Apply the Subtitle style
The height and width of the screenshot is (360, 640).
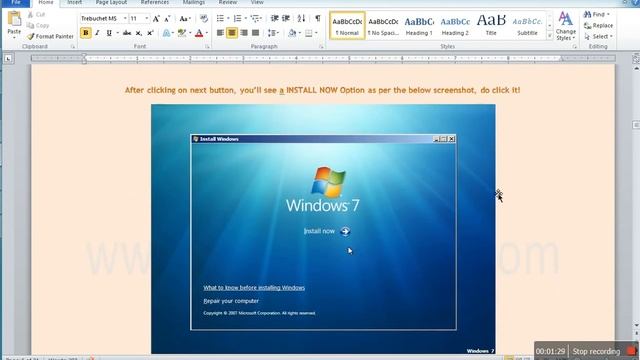(527, 26)
